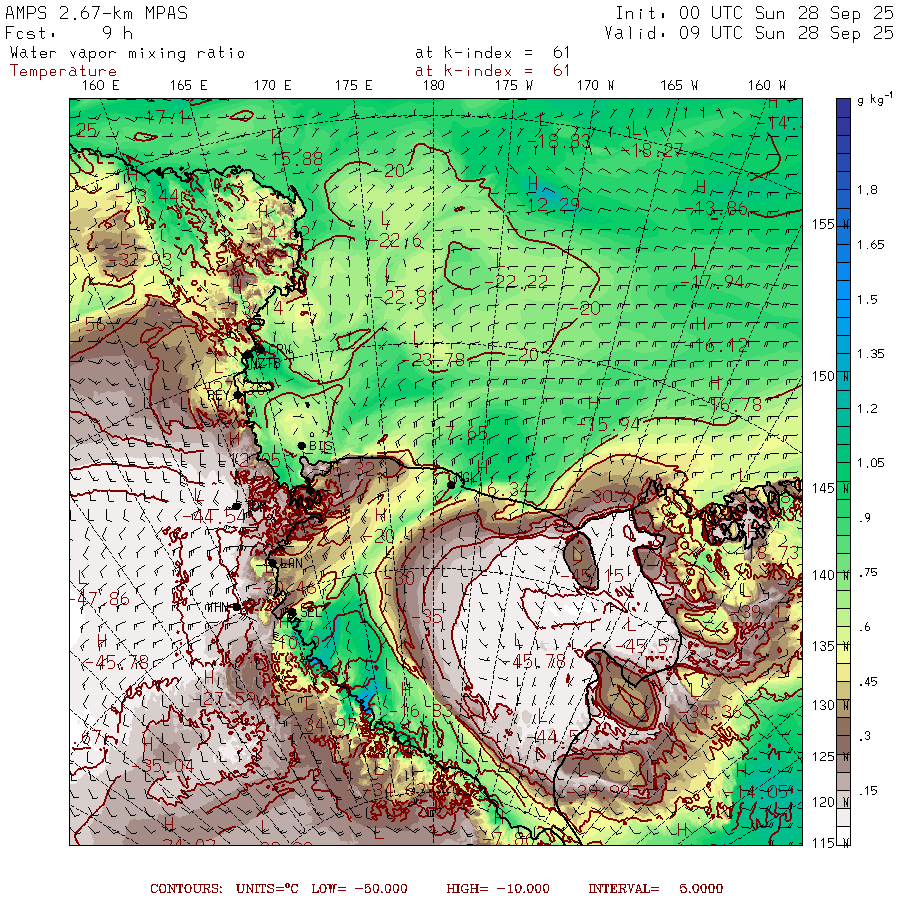Click the red 'at k-index = 61' text
This screenshot has height=900, width=900.
coord(492,71)
